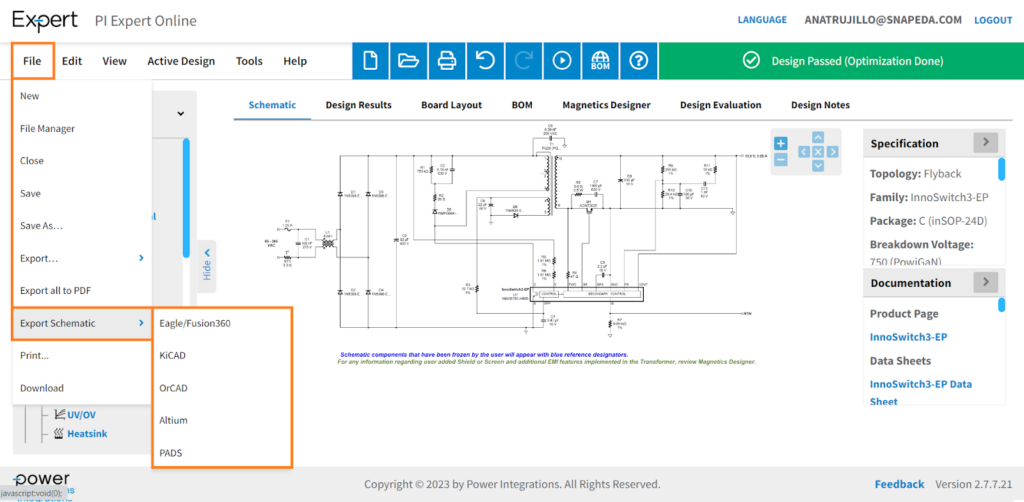Click the Undo toolbar icon

(x=485, y=61)
